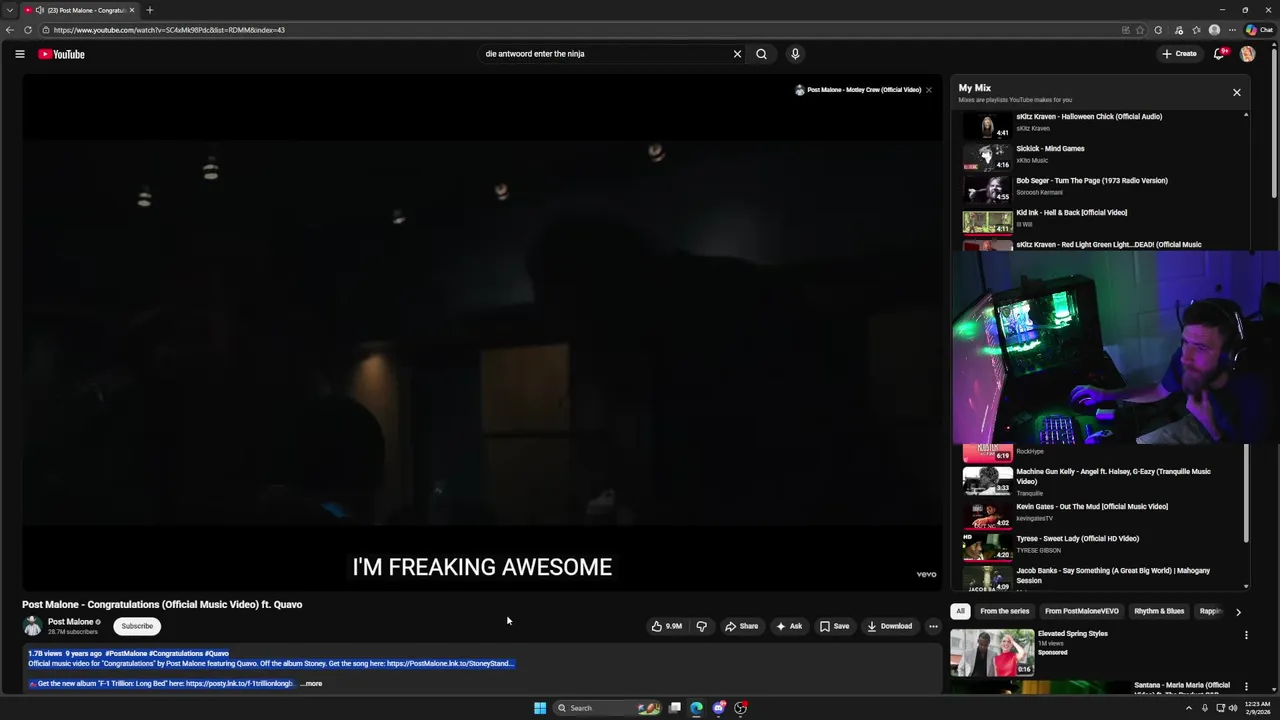This screenshot has width=1280, height=720.
Task: Expand description with ...more
Action: click(x=312, y=684)
